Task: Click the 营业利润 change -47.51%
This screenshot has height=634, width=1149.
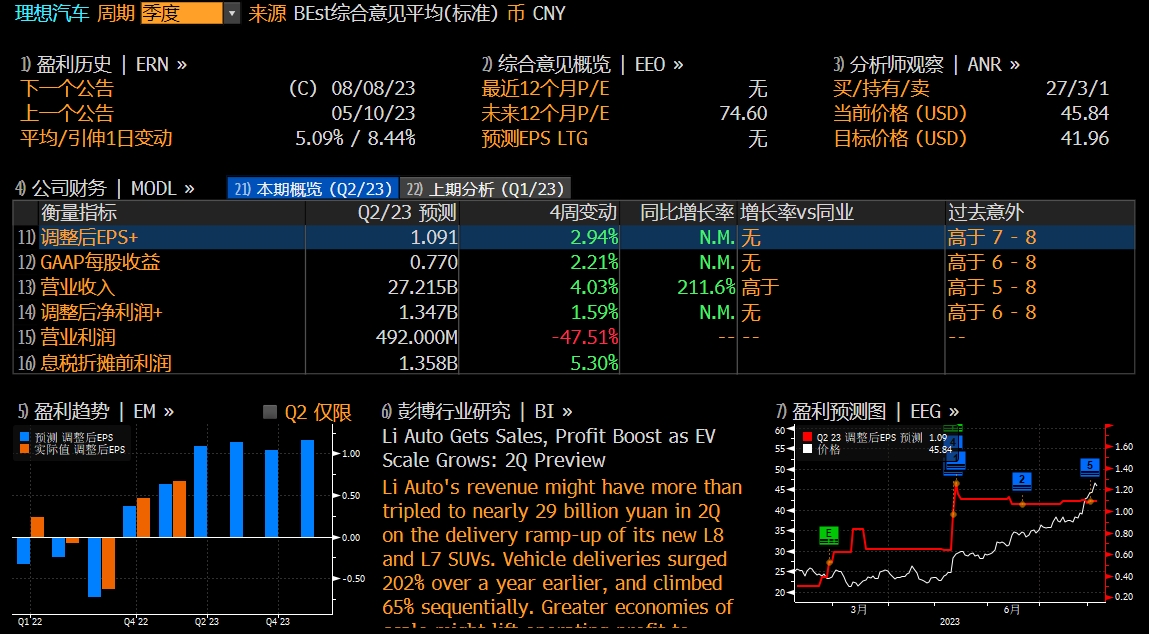Action: (585, 337)
